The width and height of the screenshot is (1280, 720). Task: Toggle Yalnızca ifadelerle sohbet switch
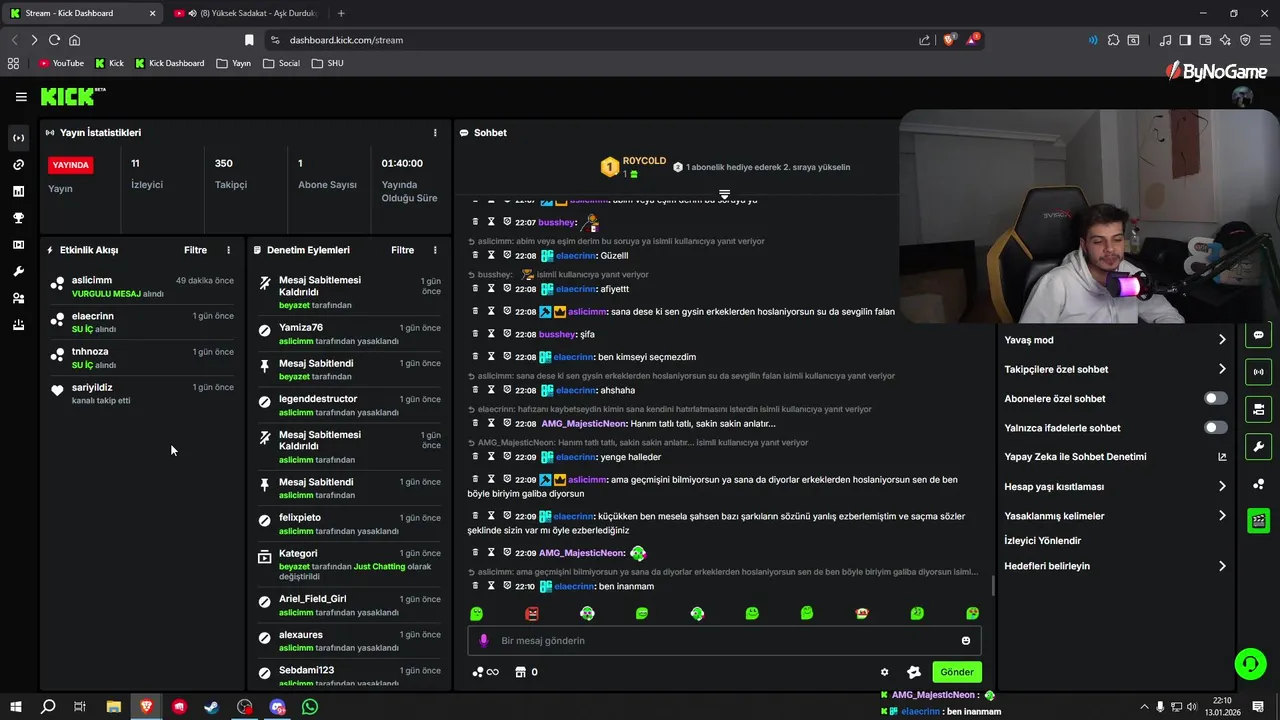[1215, 428]
